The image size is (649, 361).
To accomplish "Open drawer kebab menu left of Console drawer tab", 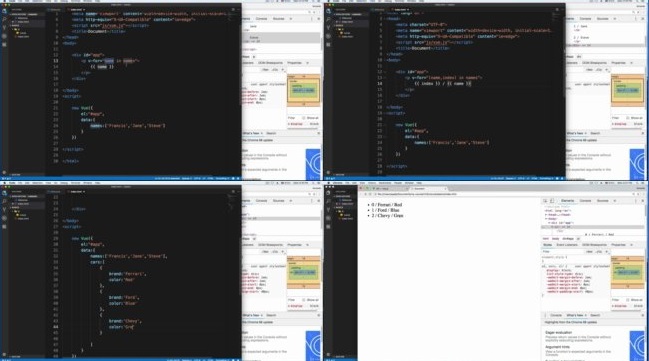I will tap(546, 315).
